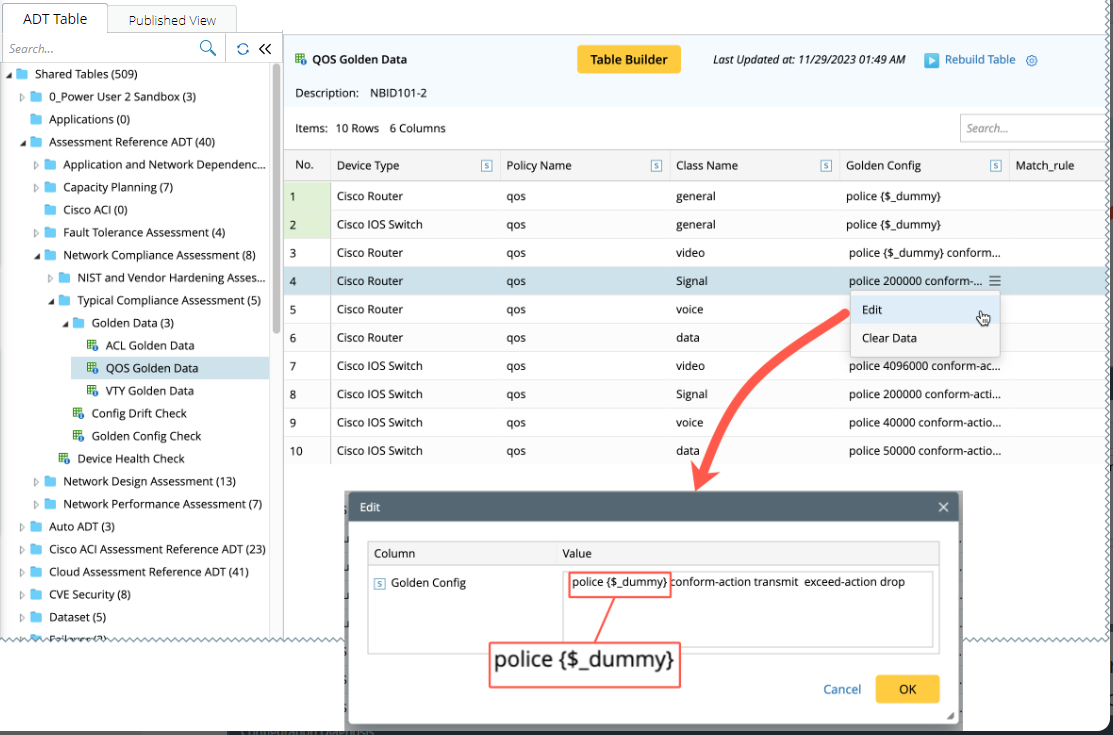Close the Edit dialog with X

click(x=942, y=507)
